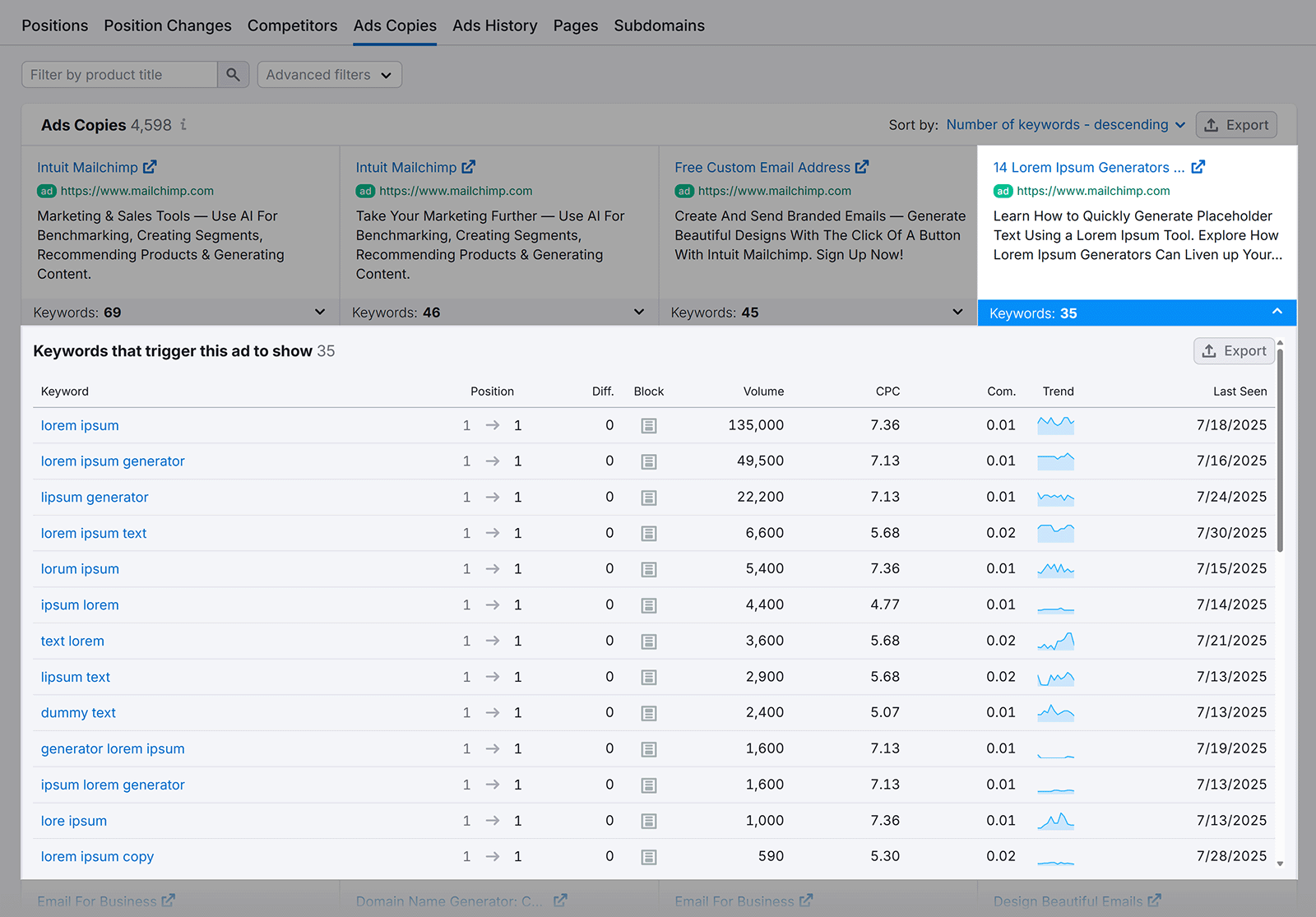1316x917 pixels.
Task: Switch to the Competitors tab
Action: (292, 25)
